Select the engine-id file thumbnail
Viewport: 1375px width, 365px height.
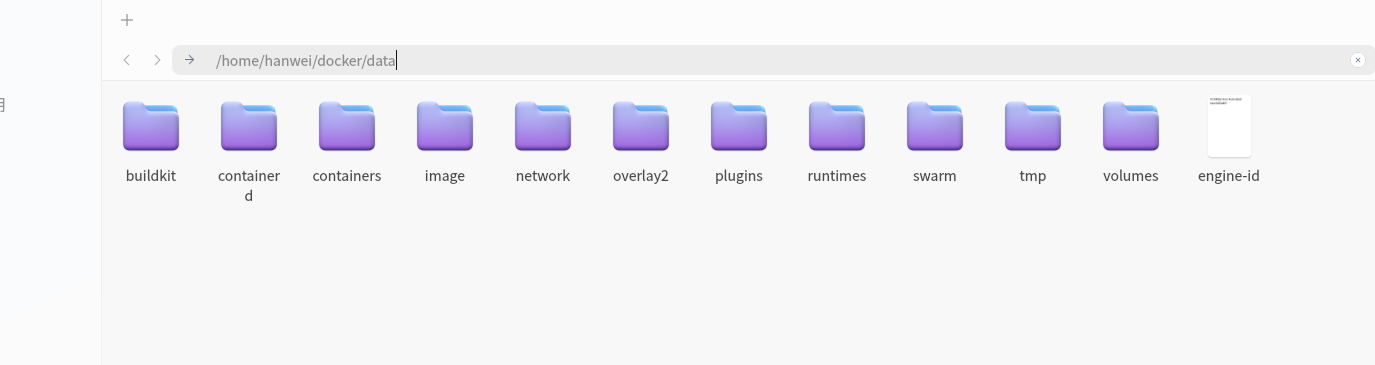coord(1229,126)
